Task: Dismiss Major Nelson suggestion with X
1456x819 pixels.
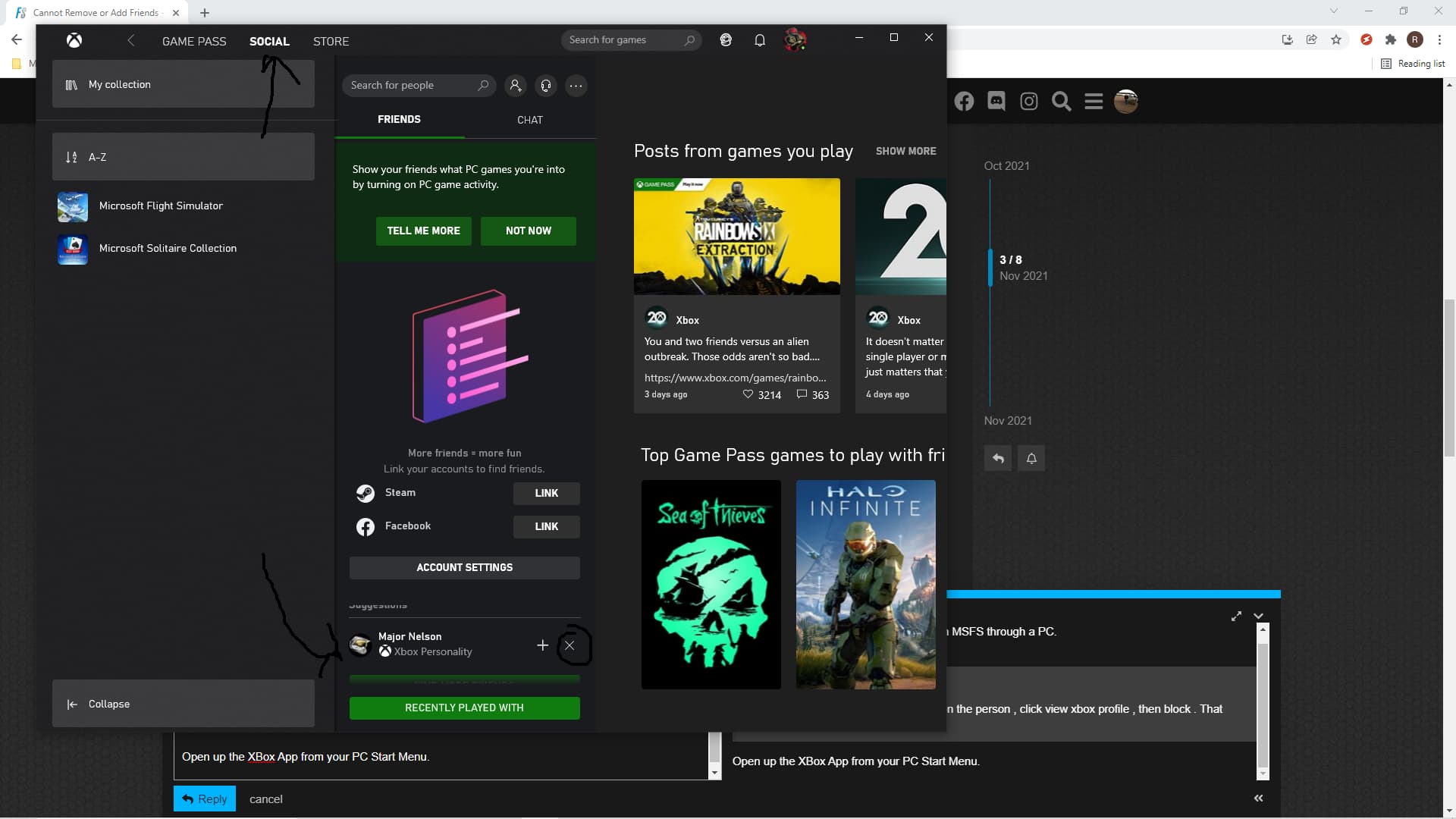Action: [x=570, y=645]
